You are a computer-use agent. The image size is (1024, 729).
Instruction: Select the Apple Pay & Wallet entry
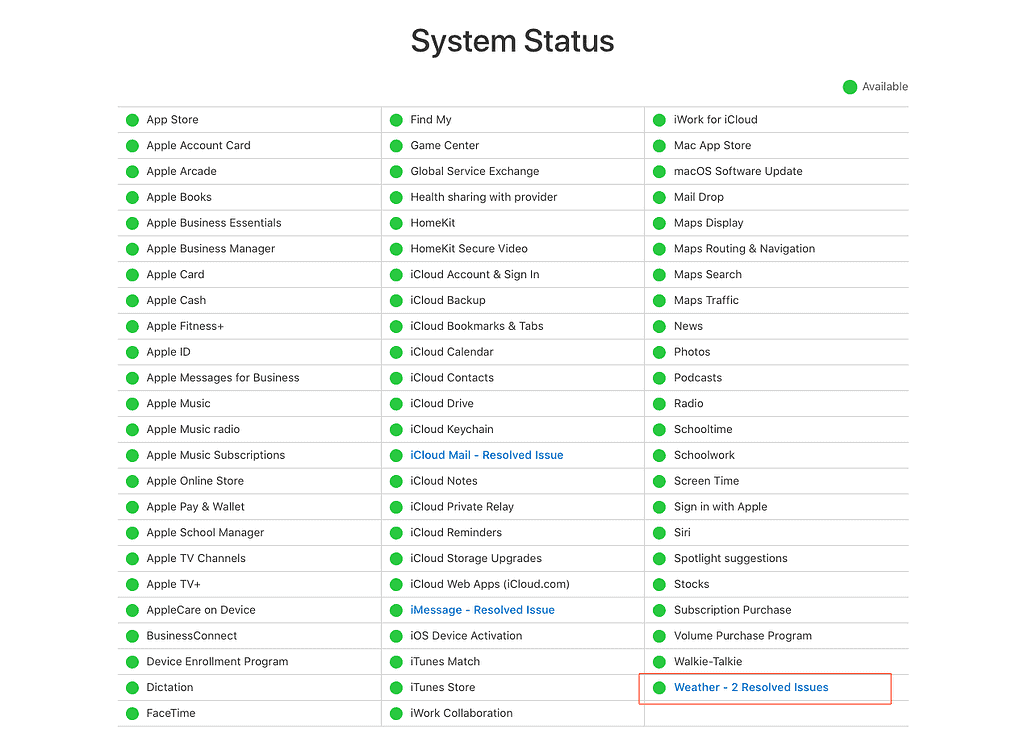pyautogui.click(x=195, y=507)
